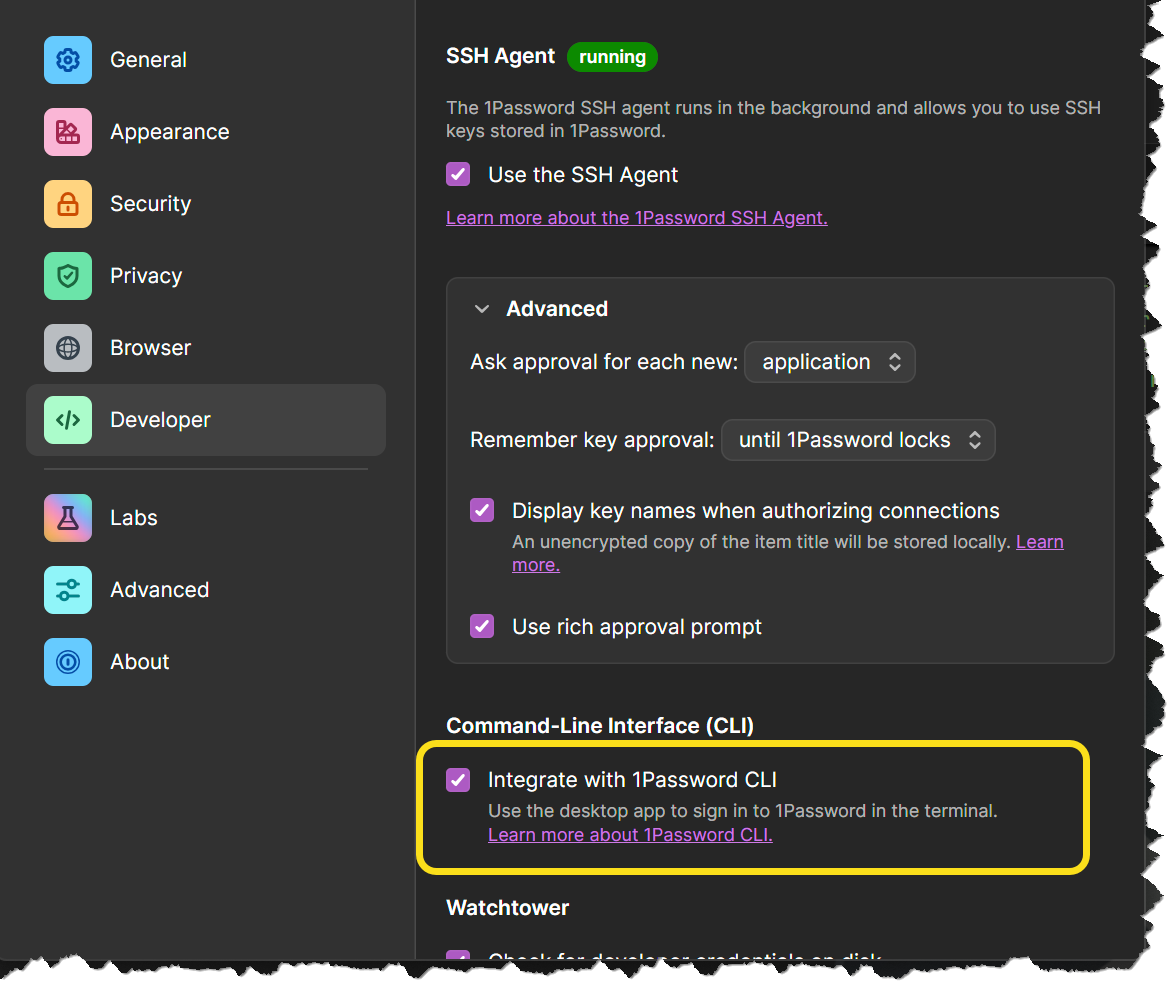This screenshot has height=991, width=1175.
Task: Select the Developer sidebar item
Action: pyautogui.click(x=205, y=420)
